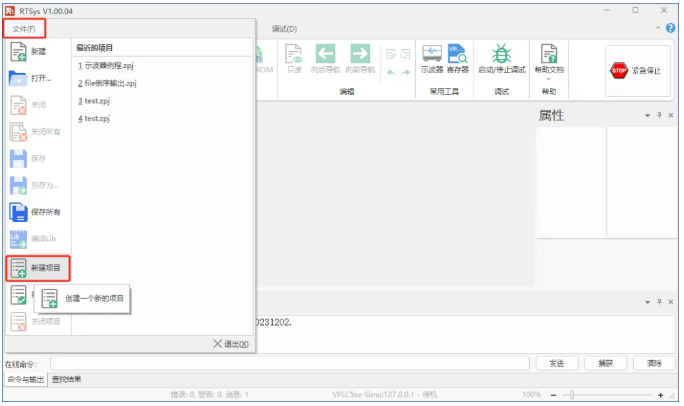The height and width of the screenshot is (406, 684).
Task: Click 保存所有 to save all files
Action: (36, 212)
